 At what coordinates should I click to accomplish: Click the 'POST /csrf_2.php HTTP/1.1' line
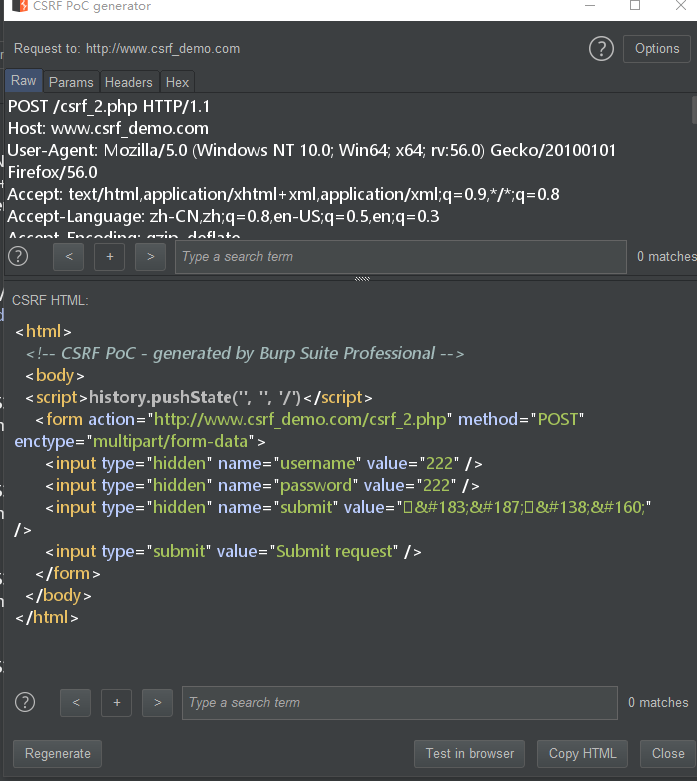pyautogui.click(x=109, y=107)
